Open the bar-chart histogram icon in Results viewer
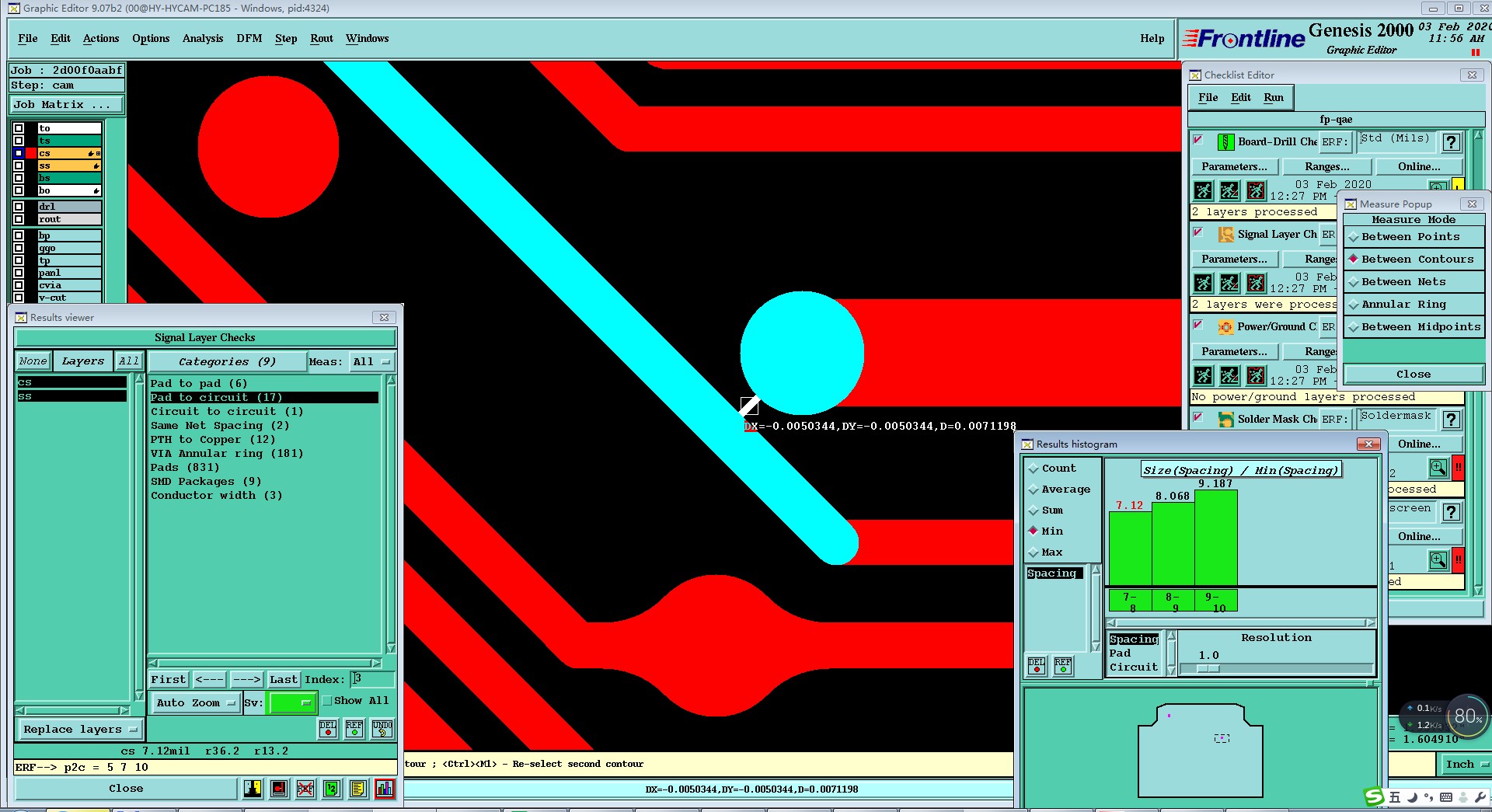This screenshot has height=812, width=1492. 385,789
